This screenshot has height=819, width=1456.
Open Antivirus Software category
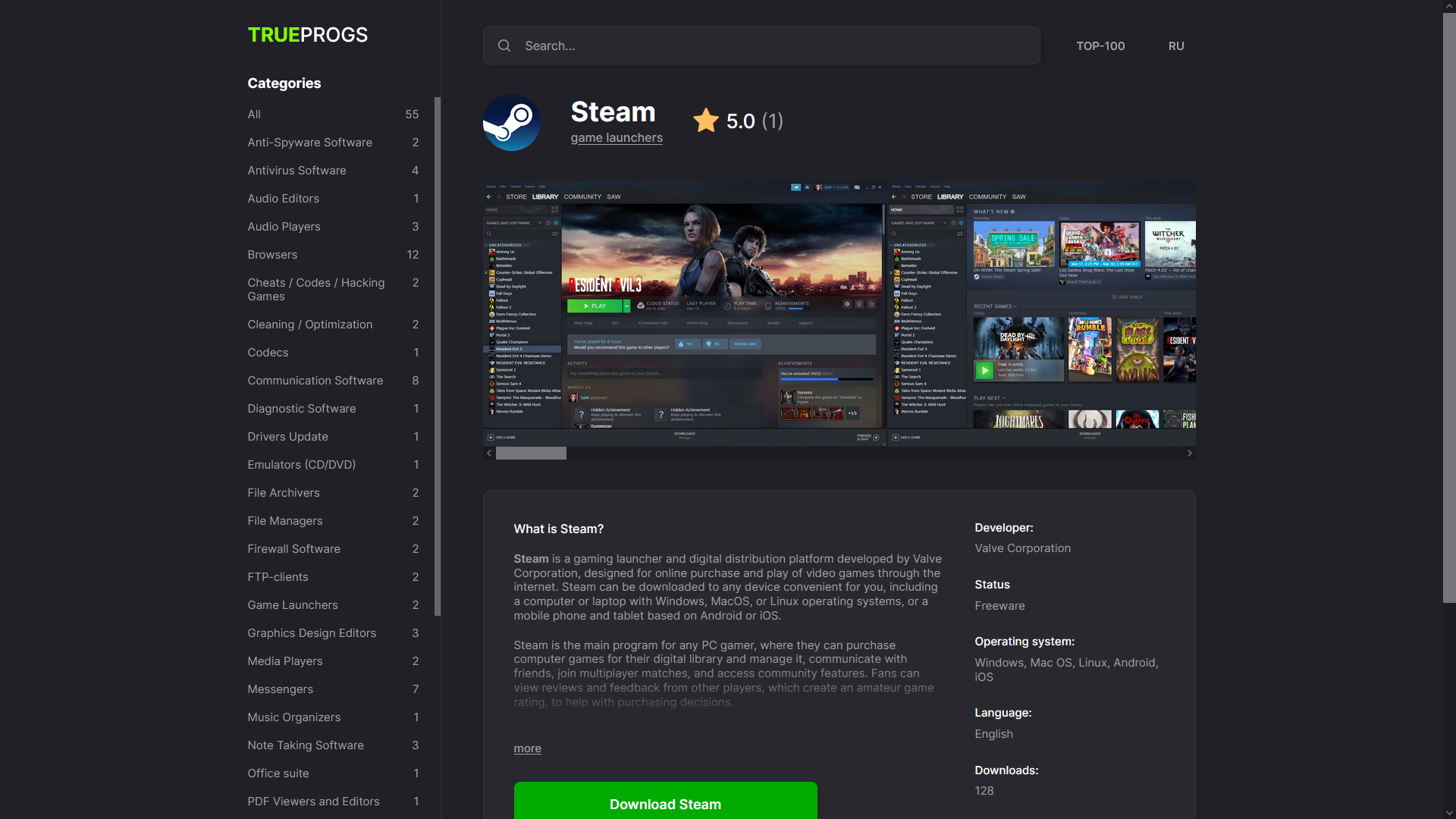click(333, 171)
